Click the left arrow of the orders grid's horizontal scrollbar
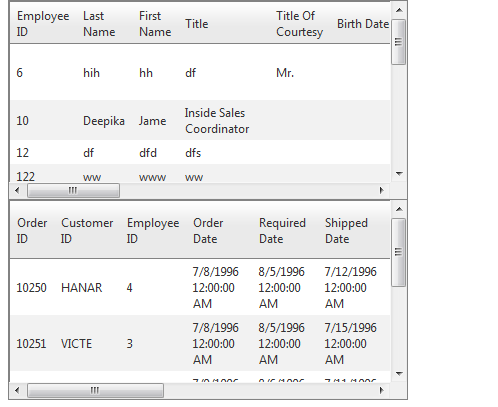This screenshot has width=498, height=407. [x=17, y=390]
